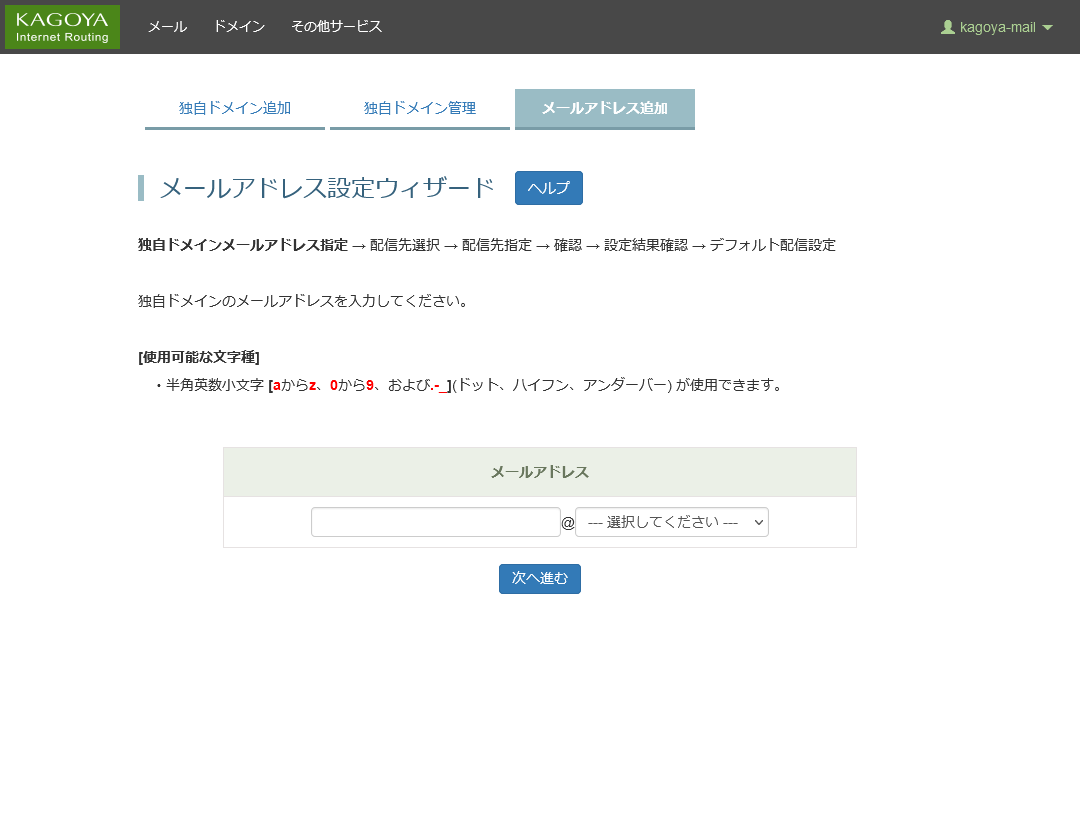Click the @ symbol between the fields
The image size is (1080, 817).
[x=568, y=523]
